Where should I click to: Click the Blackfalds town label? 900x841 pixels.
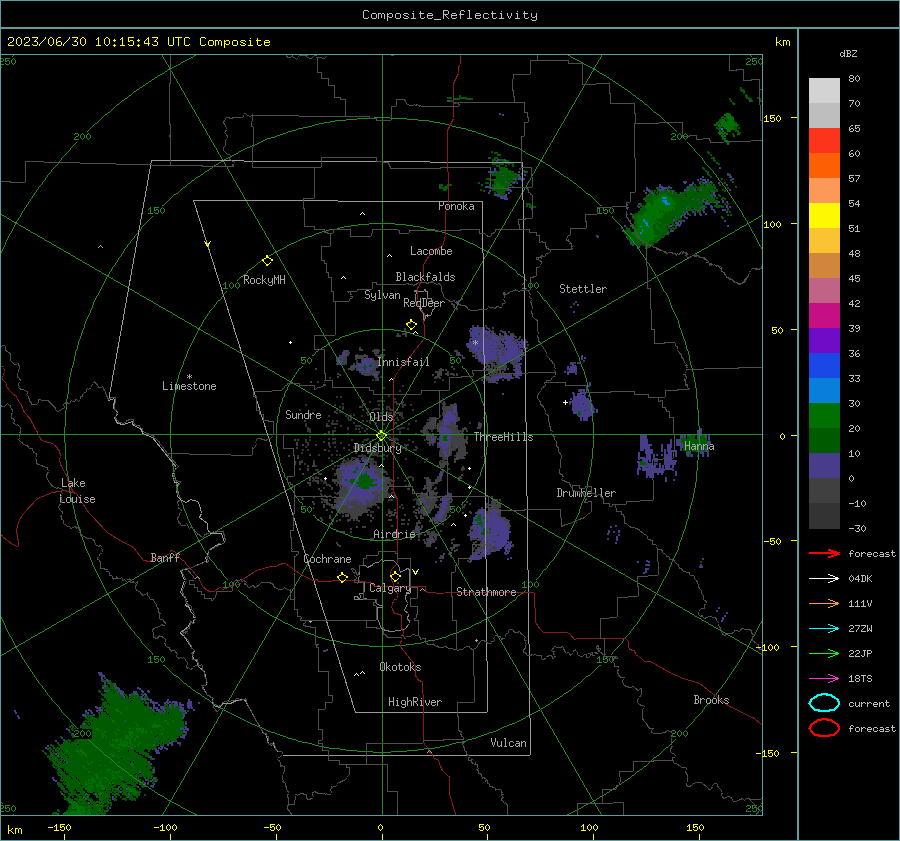coord(425,277)
